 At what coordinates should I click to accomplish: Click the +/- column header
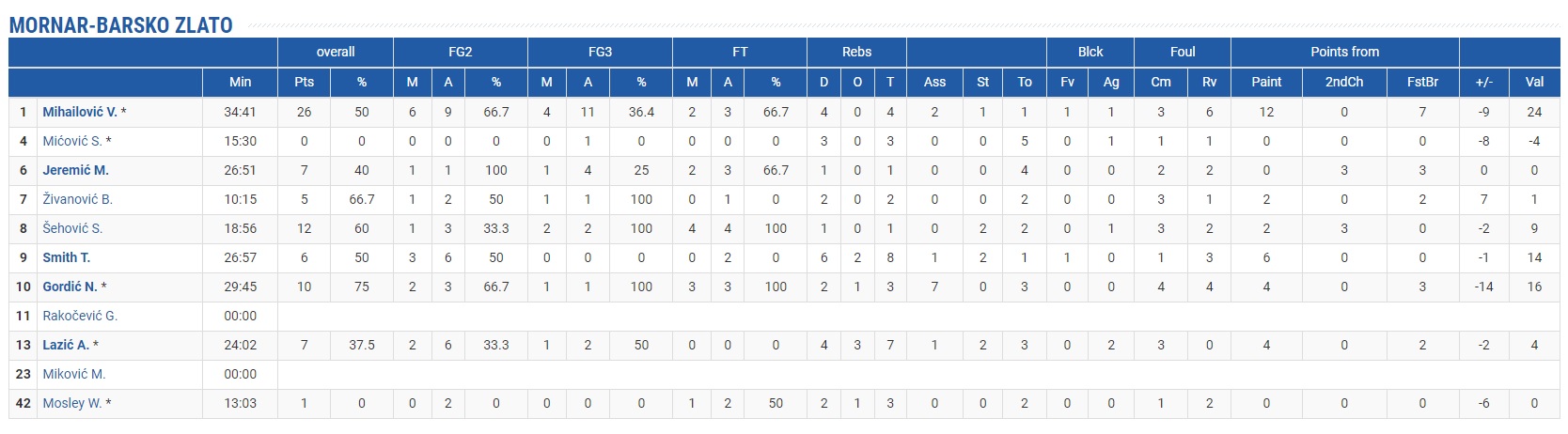[1483, 82]
